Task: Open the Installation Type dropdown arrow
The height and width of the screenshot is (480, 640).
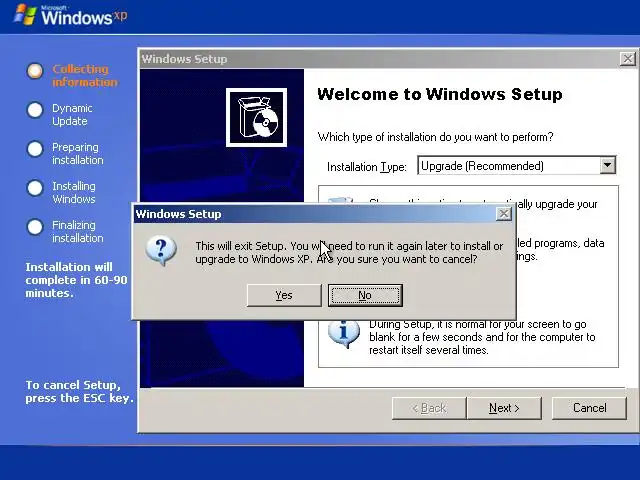Action: point(608,165)
